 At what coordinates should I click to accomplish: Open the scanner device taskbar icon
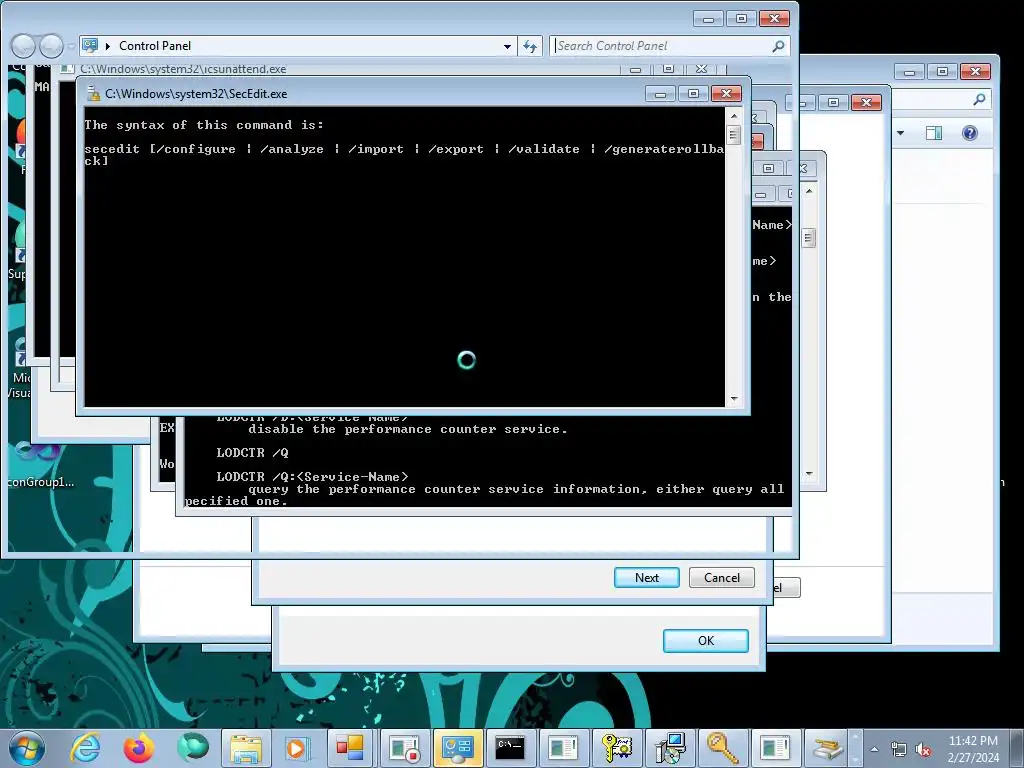827,748
